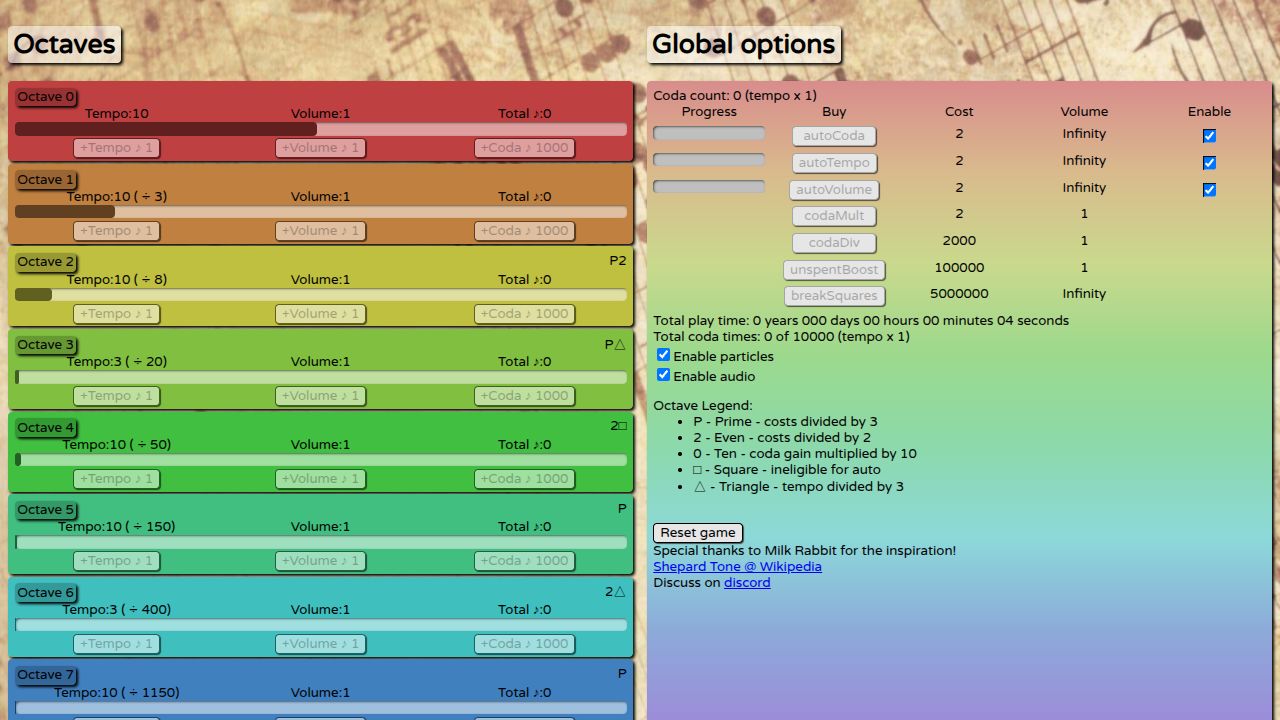The height and width of the screenshot is (720, 1280).
Task: Click the Octaves heading
Action: (x=65, y=45)
